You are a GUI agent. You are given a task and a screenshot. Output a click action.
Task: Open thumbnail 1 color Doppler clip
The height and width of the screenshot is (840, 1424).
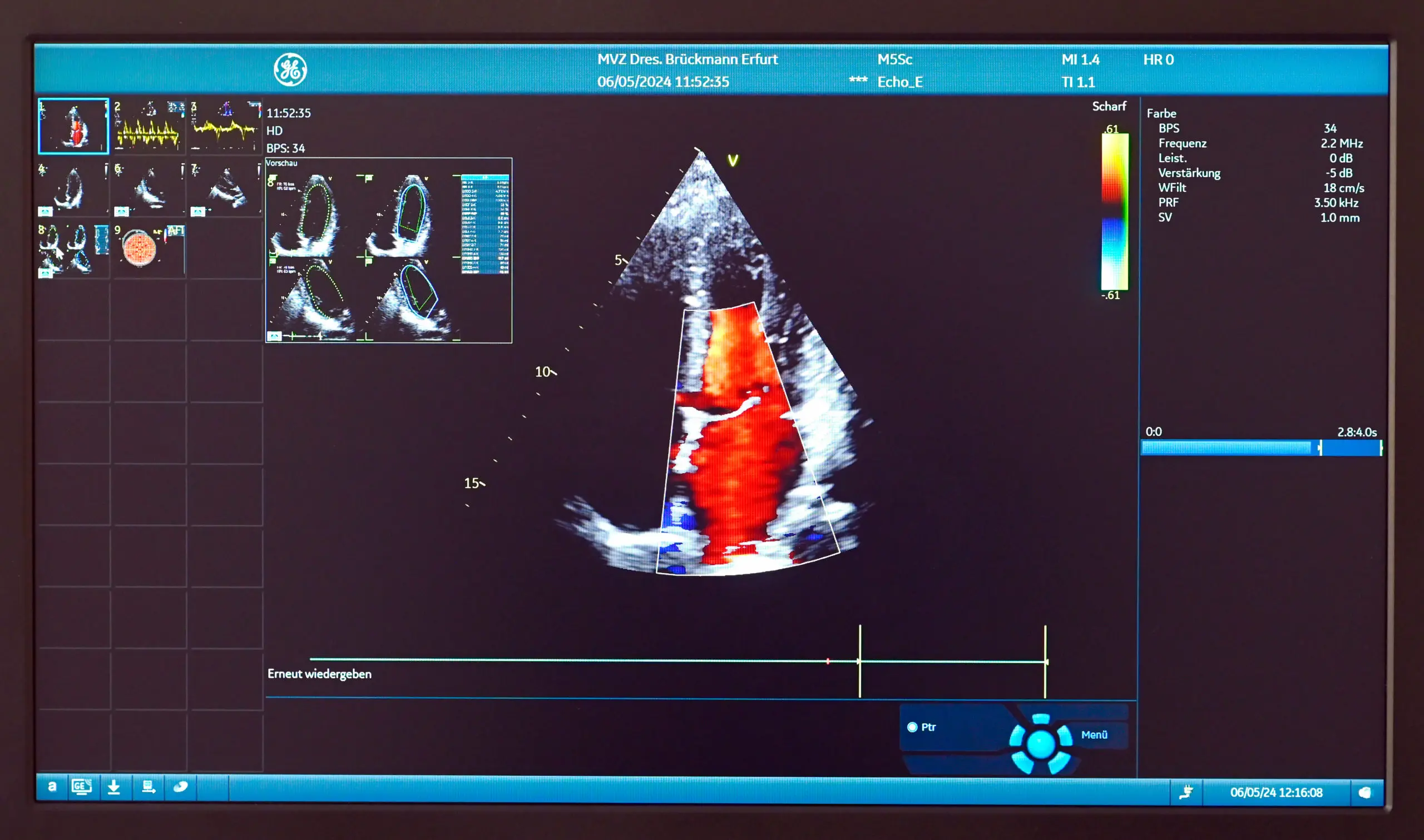pyautogui.click(x=73, y=126)
